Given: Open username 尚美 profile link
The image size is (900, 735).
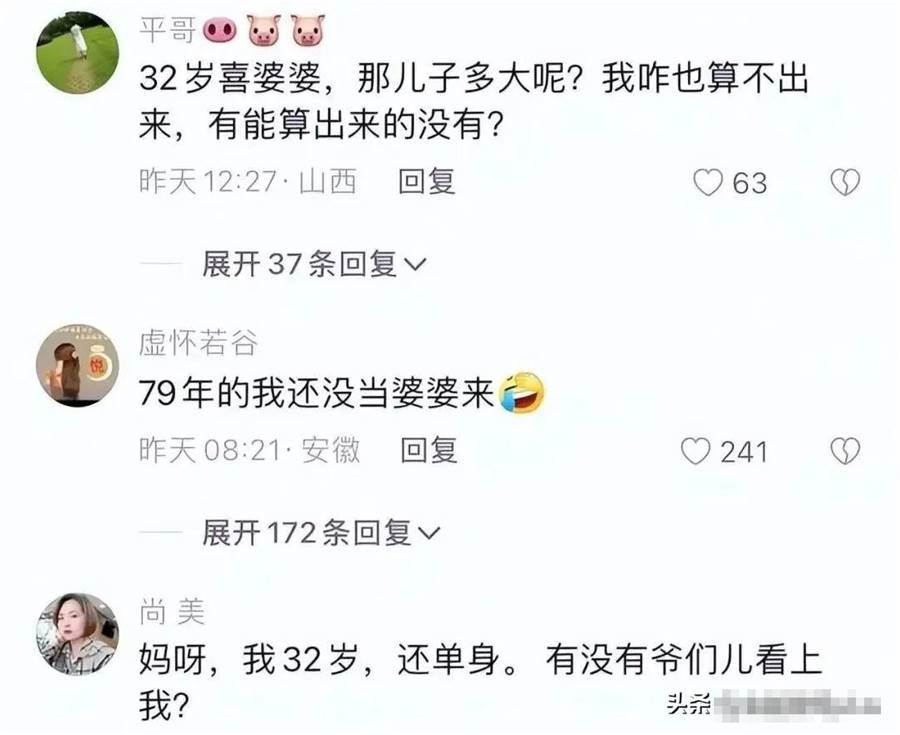Looking at the screenshot, I should click(x=172, y=612).
